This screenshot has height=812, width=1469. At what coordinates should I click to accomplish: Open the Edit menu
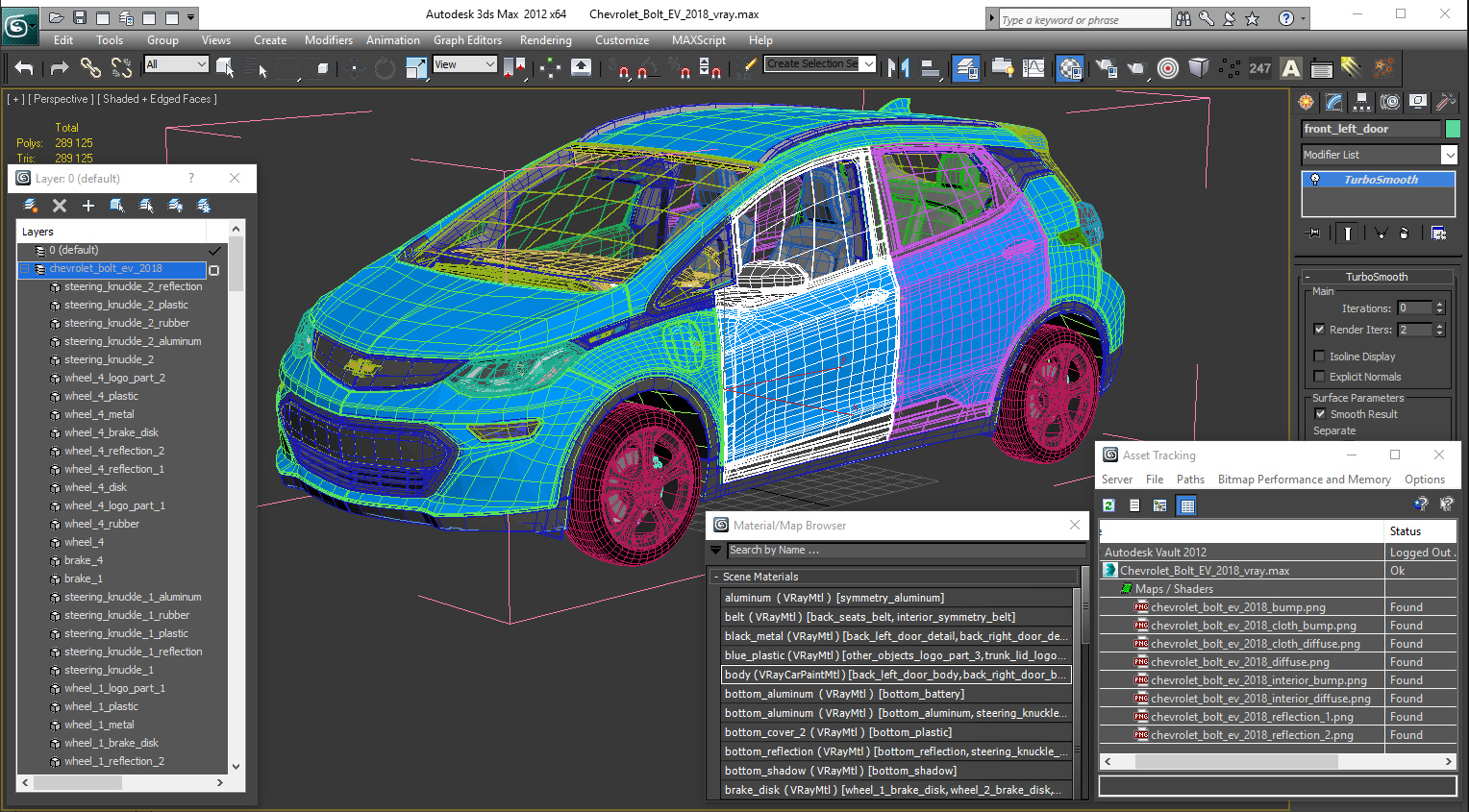[x=63, y=40]
